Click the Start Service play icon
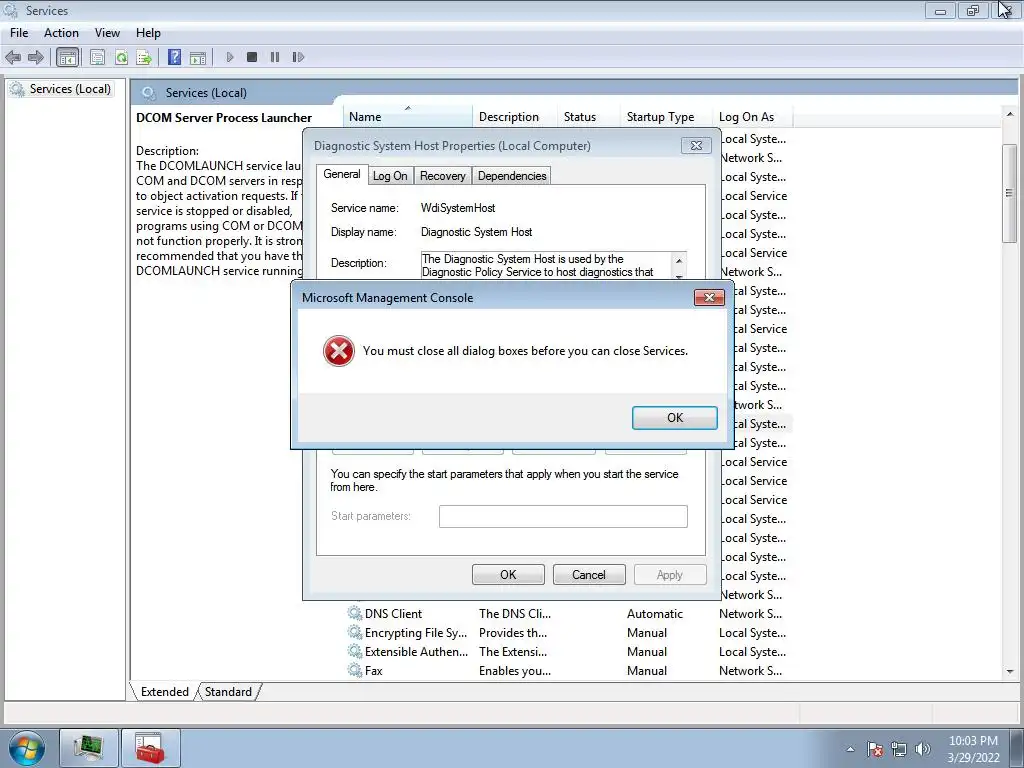The image size is (1024, 768). [230, 57]
